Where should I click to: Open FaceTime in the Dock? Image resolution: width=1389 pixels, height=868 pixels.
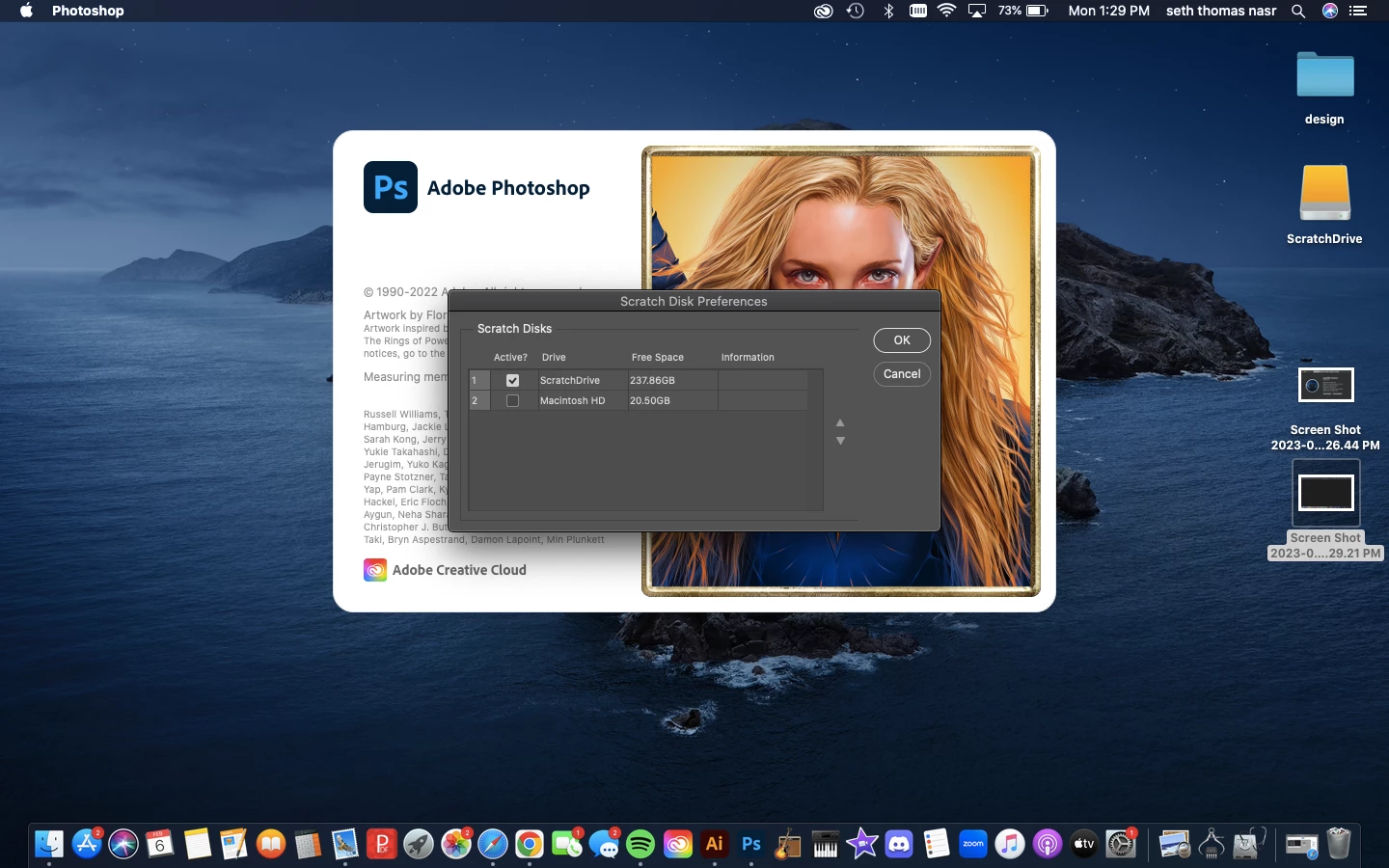[x=566, y=845]
